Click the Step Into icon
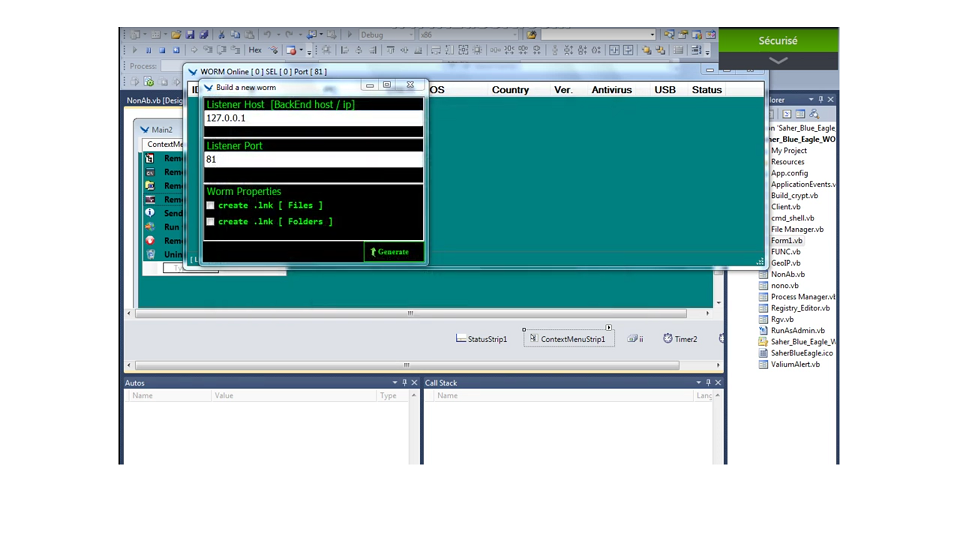 click(x=208, y=50)
